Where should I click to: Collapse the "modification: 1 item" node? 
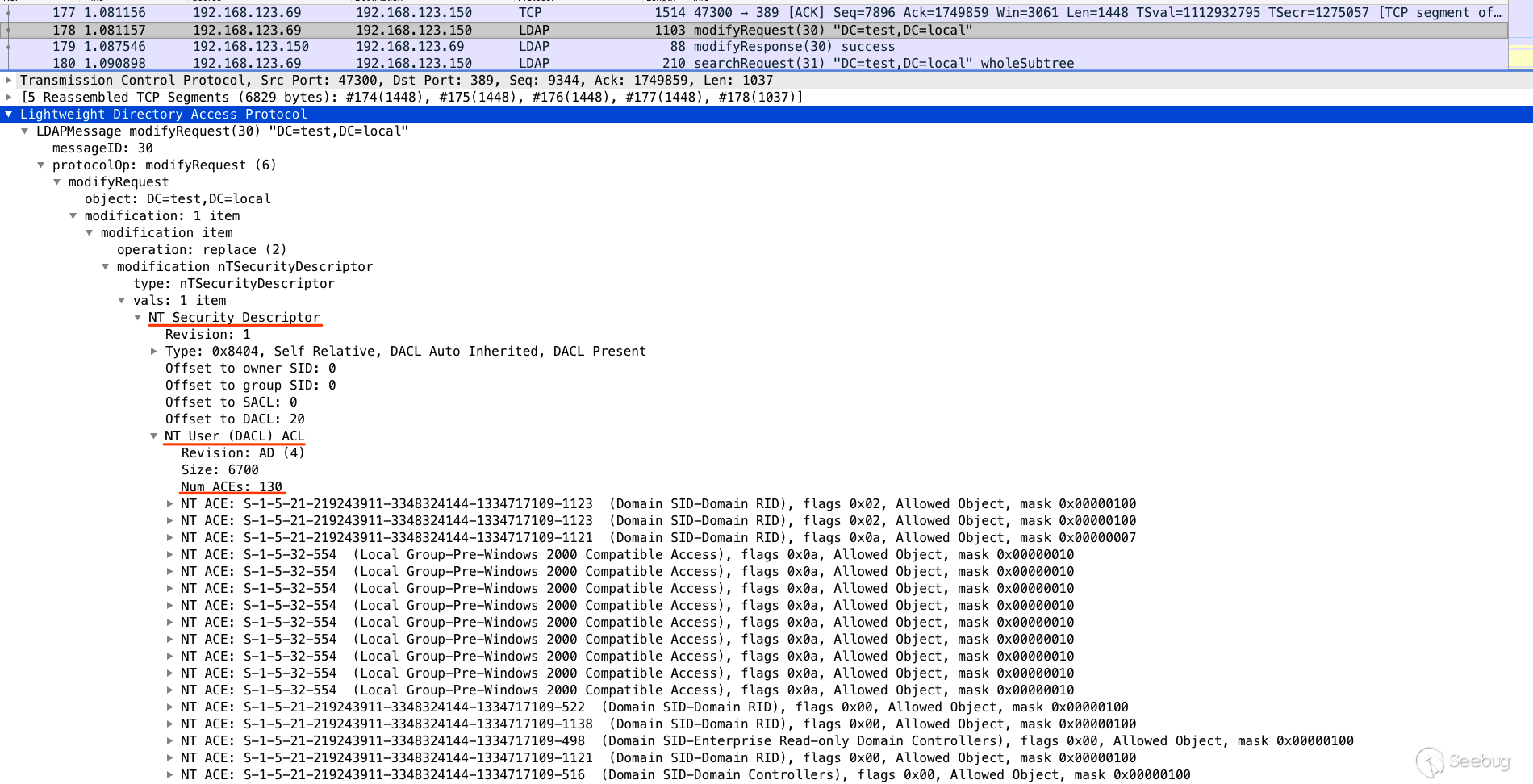[73, 216]
